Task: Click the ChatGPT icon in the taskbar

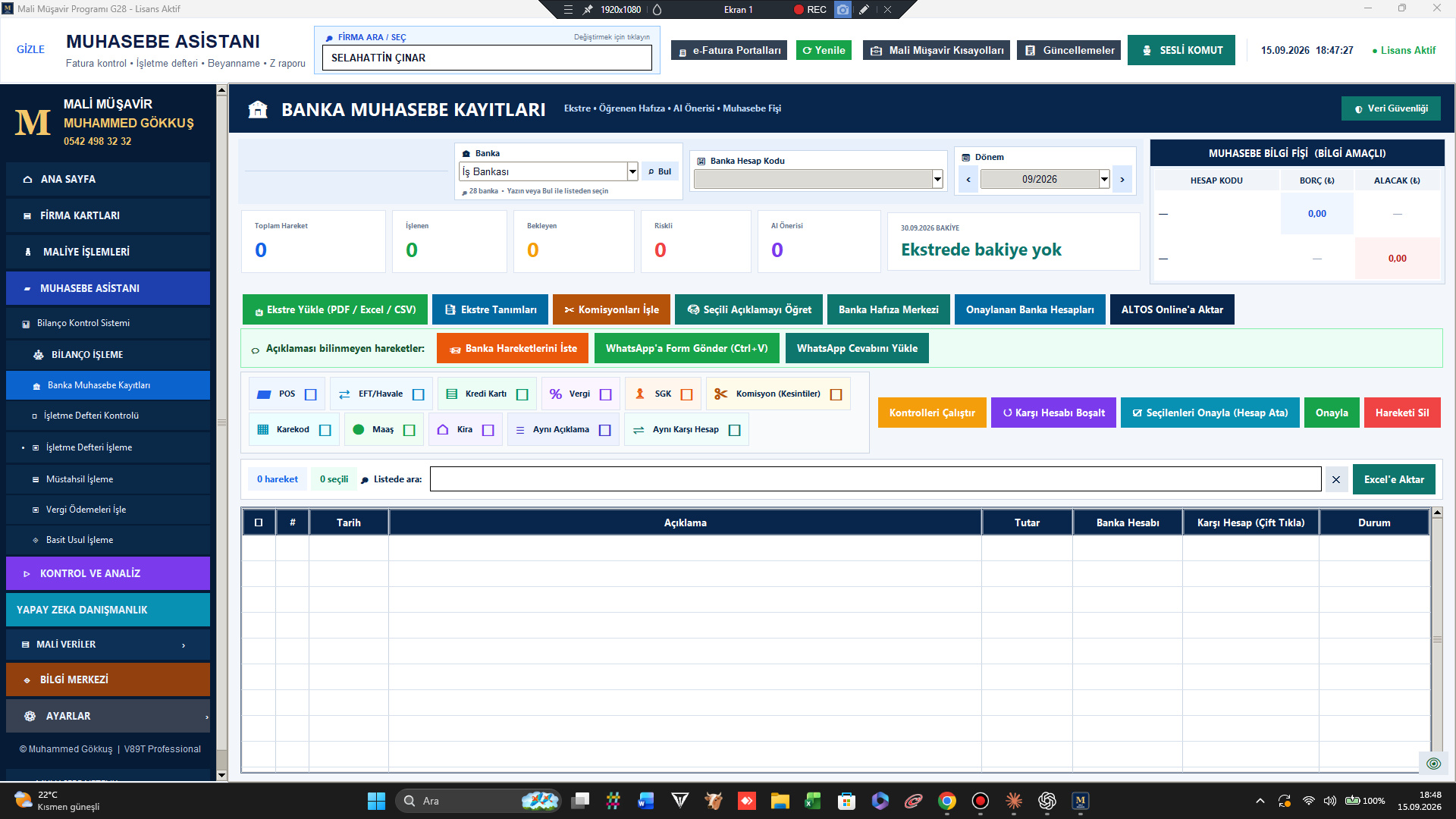Action: 1046,801
